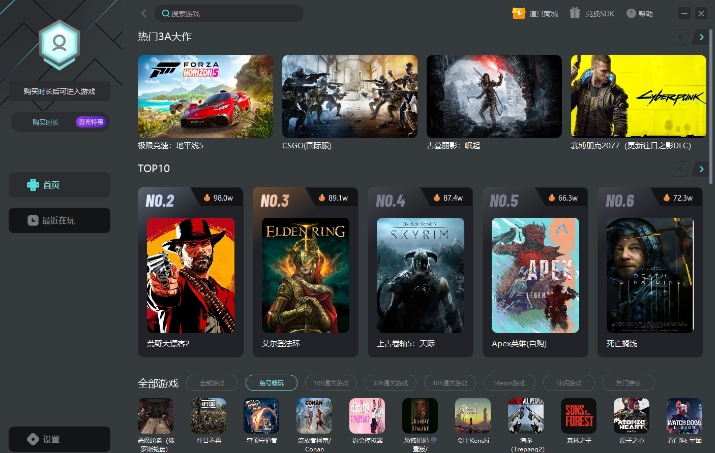Select the chip right after the Steam filter

tap(569, 383)
